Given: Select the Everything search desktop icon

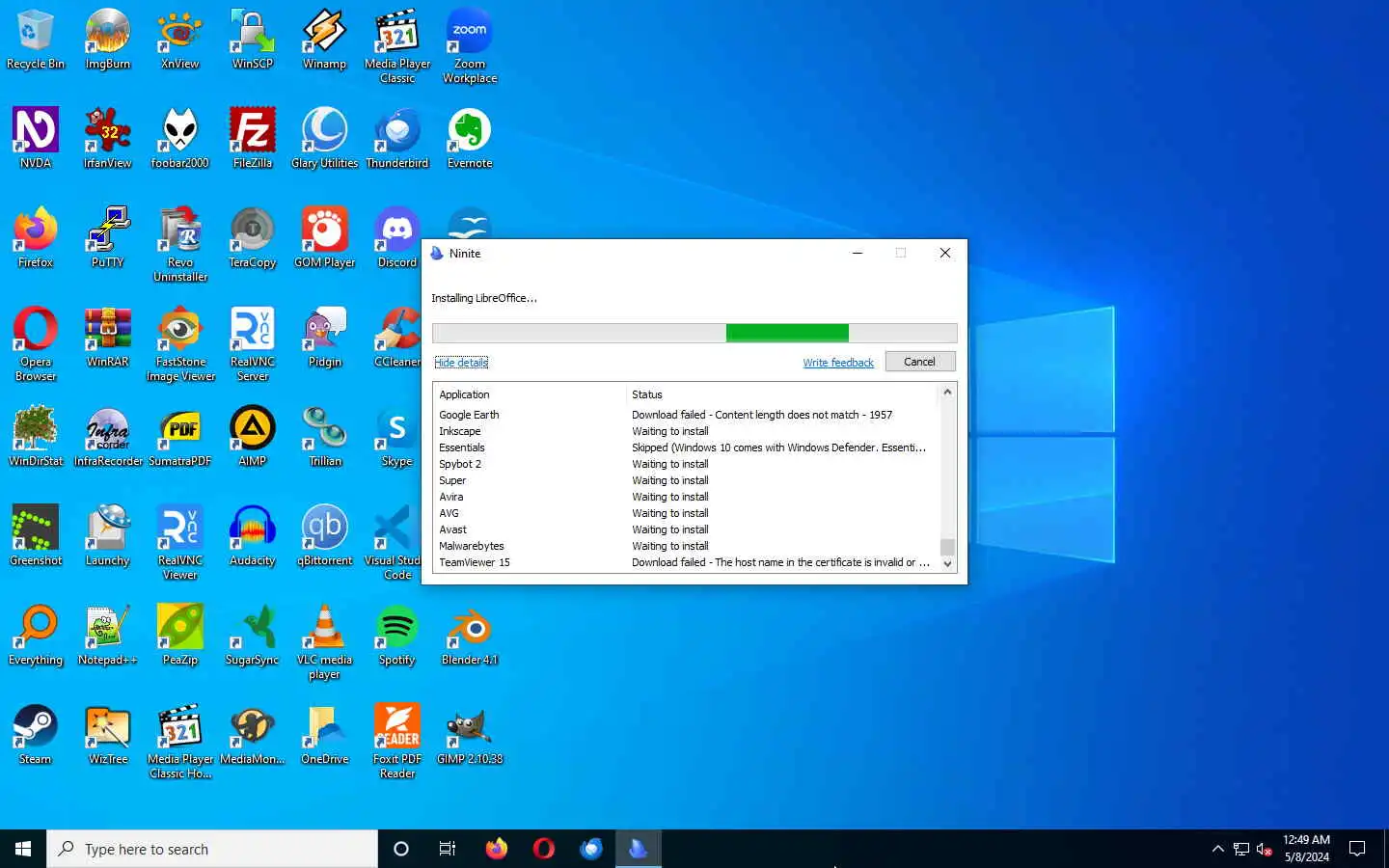Looking at the screenshot, I should [x=35, y=636].
